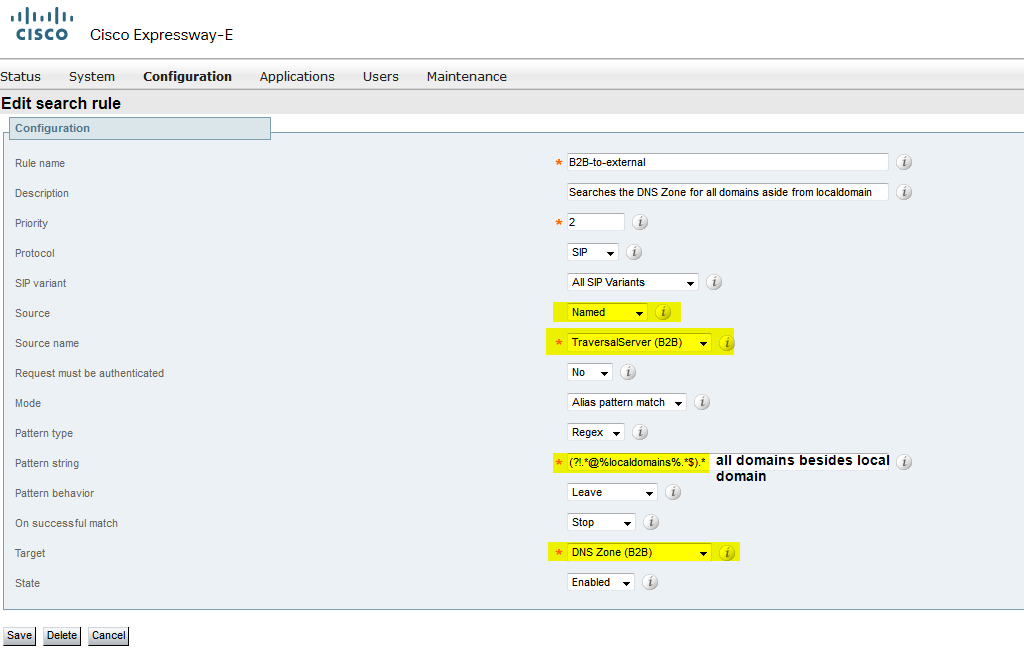The height and width of the screenshot is (664, 1024).
Task: Click the 'Pattern string' label
Action: tap(47, 463)
